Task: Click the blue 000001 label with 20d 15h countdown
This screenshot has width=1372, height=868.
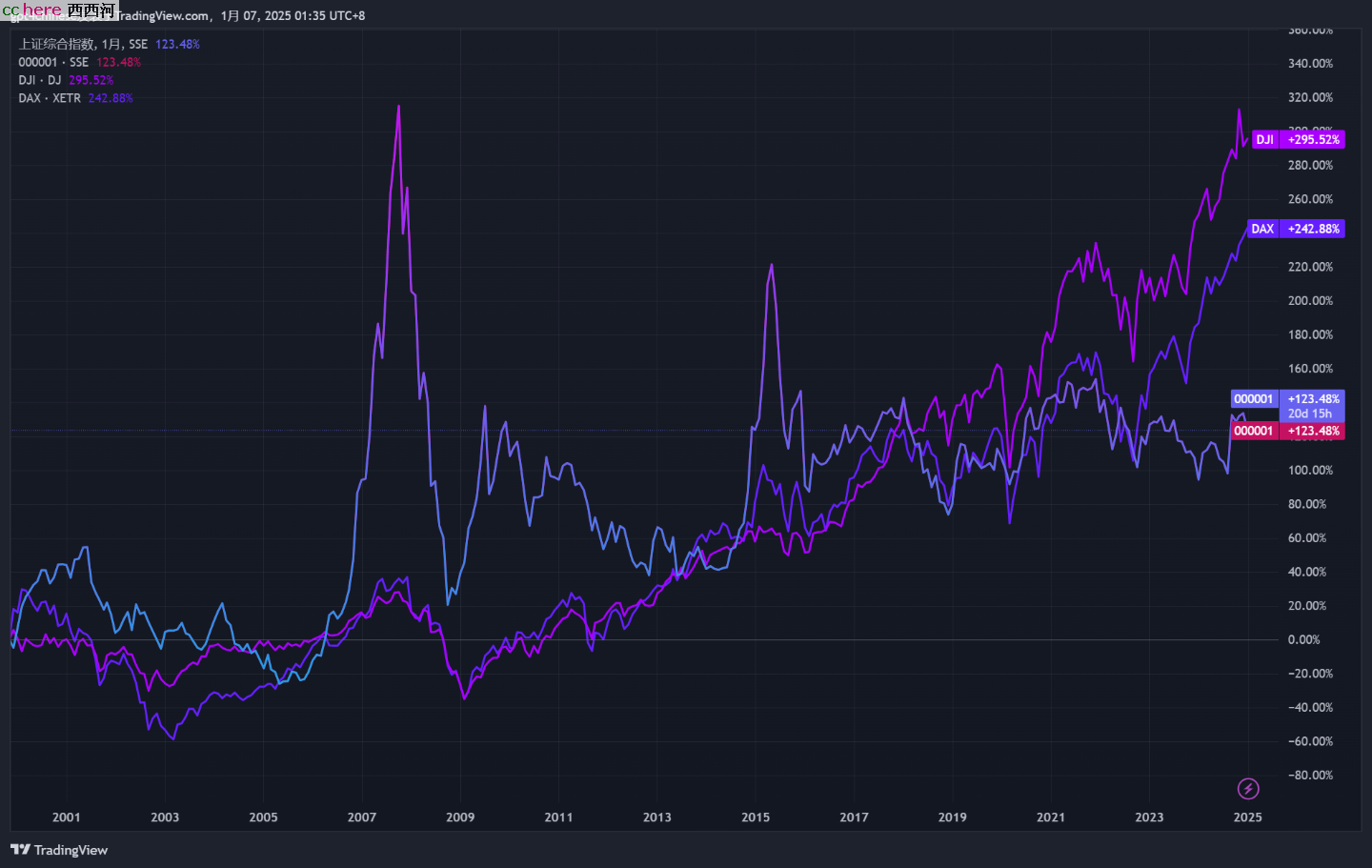Action: [x=1287, y=406]
